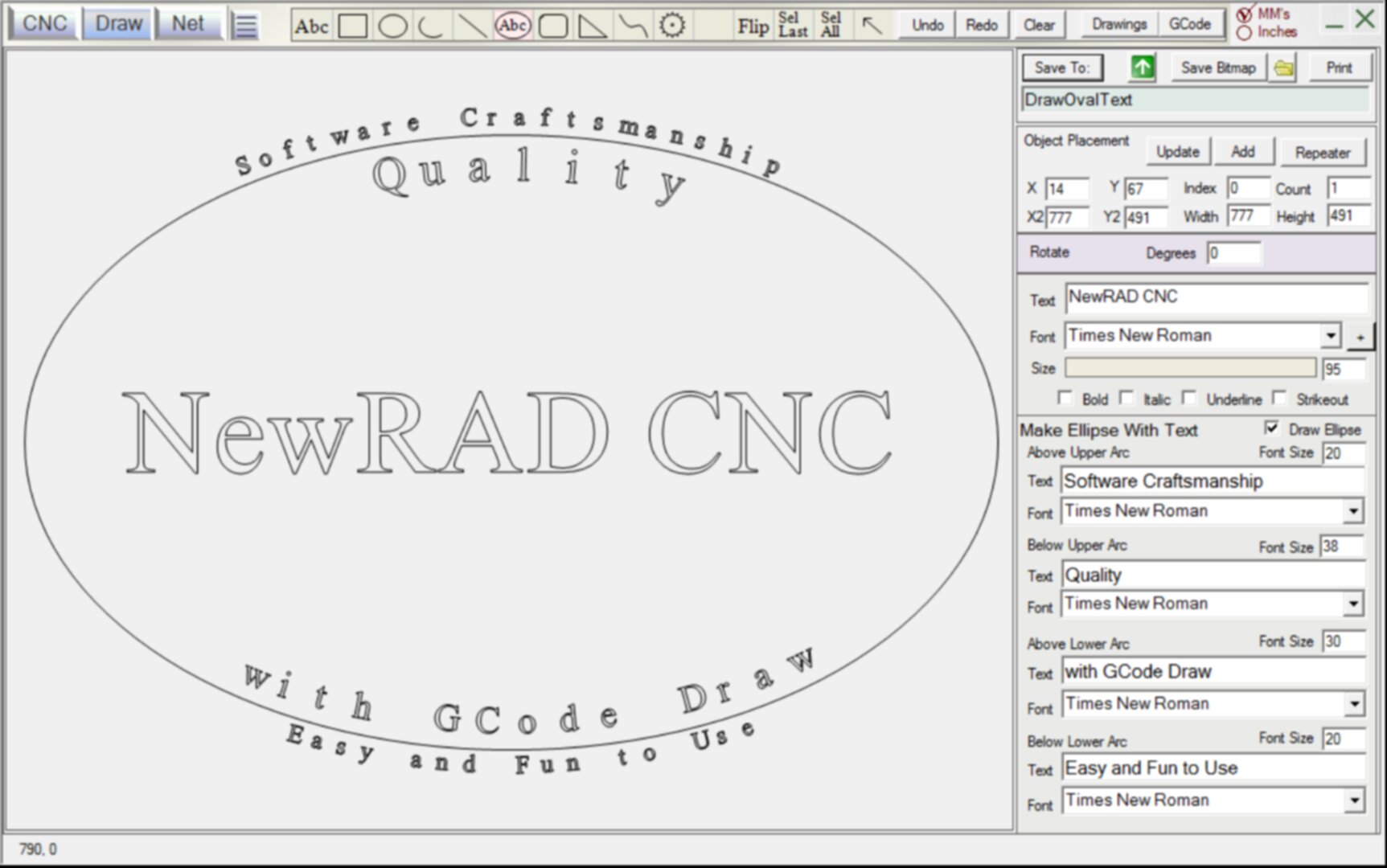This screenshot has height=868, width=1387.
Task: Open Above Upper Arc font dropdown
Action: (1353, 511)
